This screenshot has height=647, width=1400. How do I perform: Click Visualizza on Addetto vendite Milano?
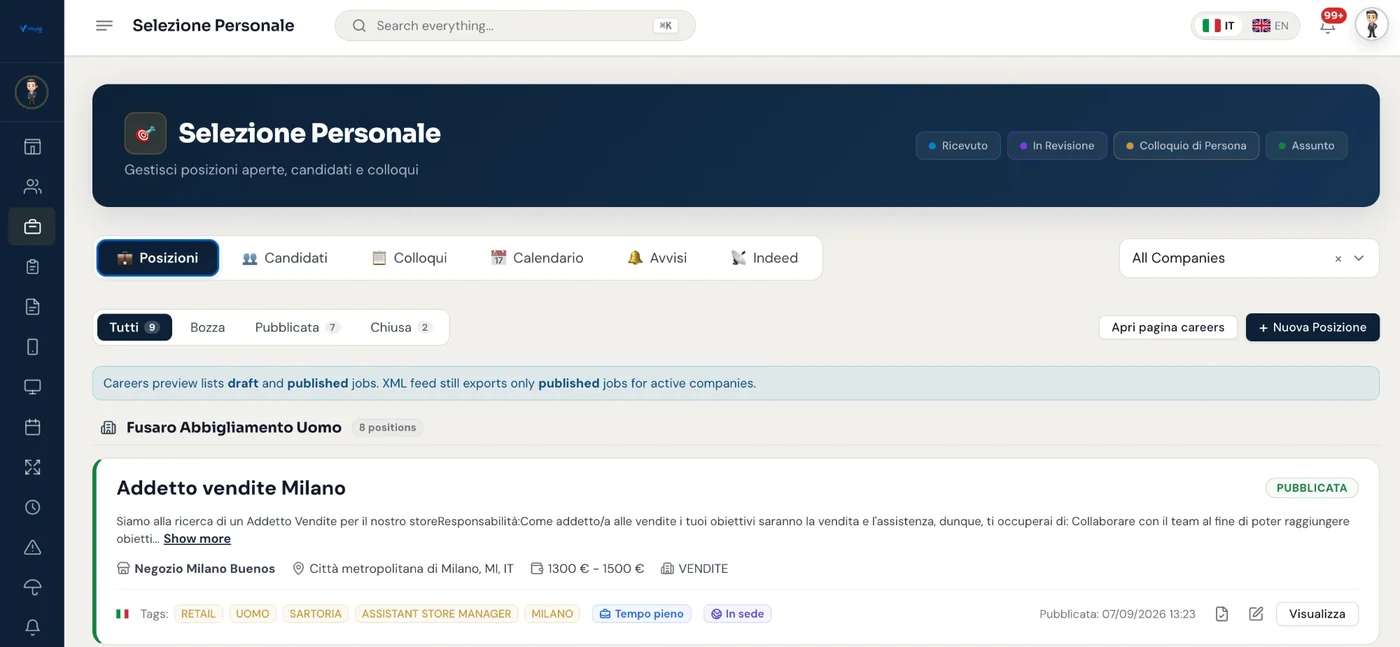pyautogui.click(x=1317, y=614)
